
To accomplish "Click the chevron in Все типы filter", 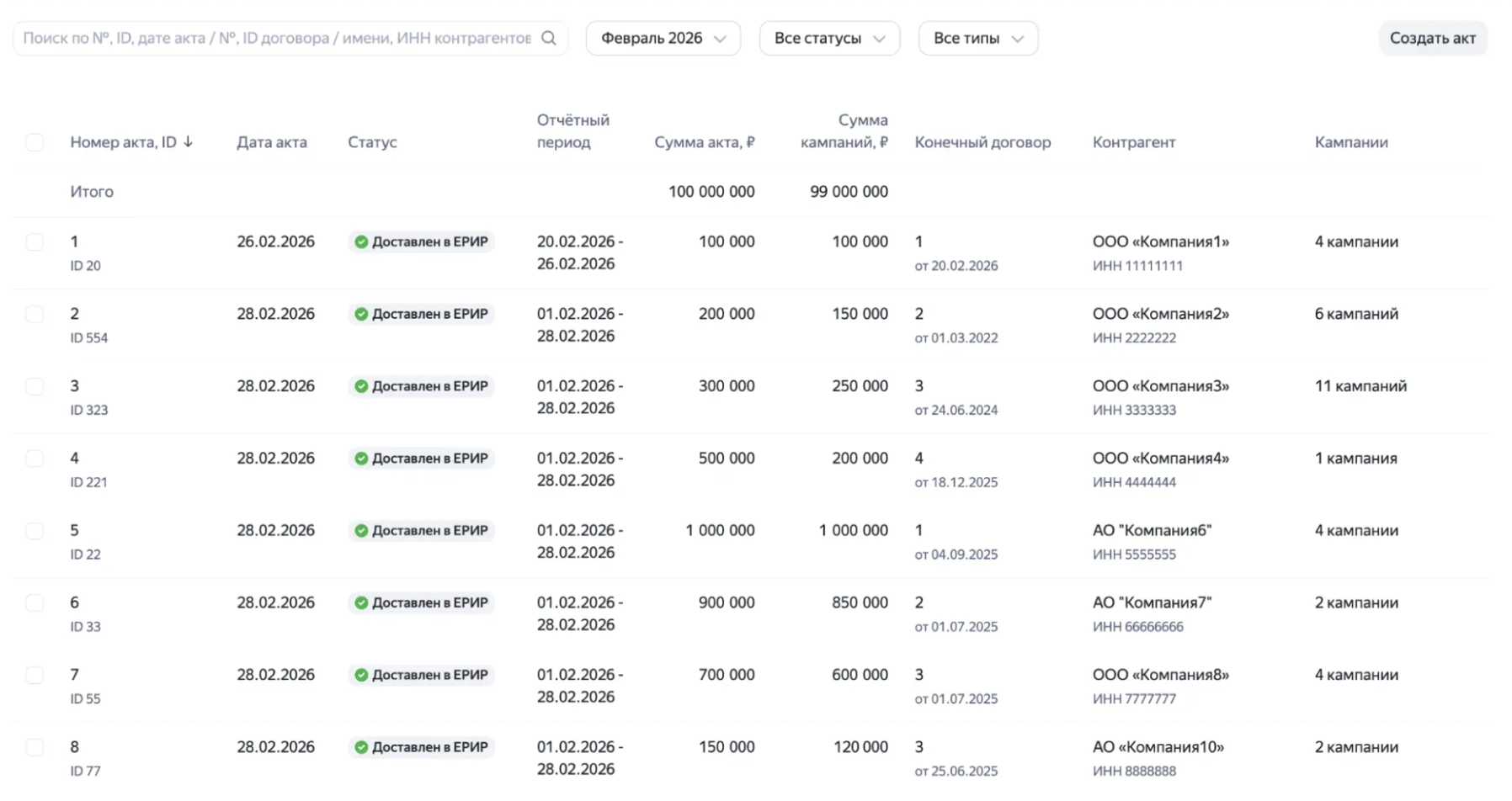I will [1017, 39].
